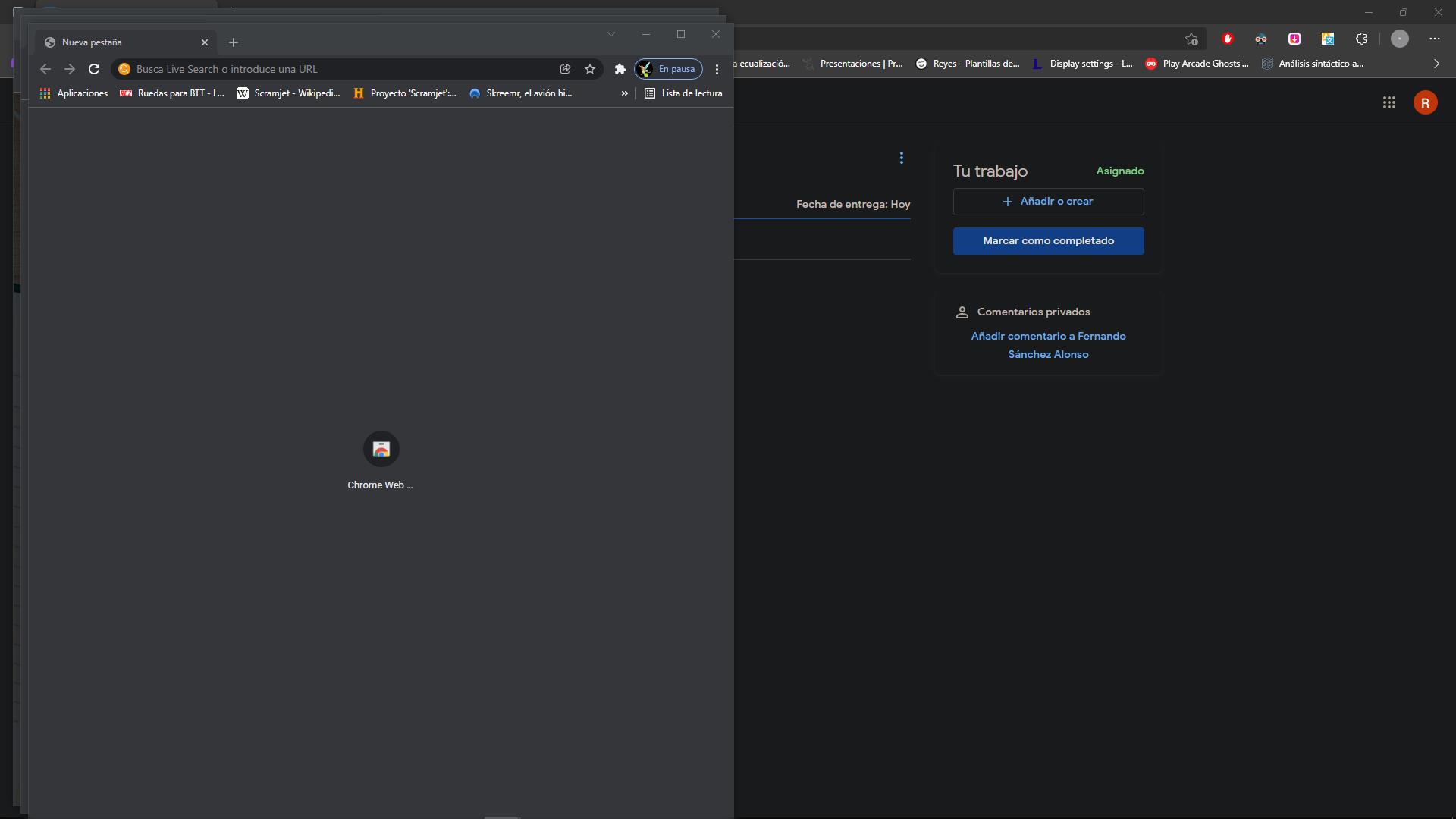Image resolution: width=1456 pixels, height=819 pixels.
Task: Click the share page icon in address bar
Action: (565, 69)
